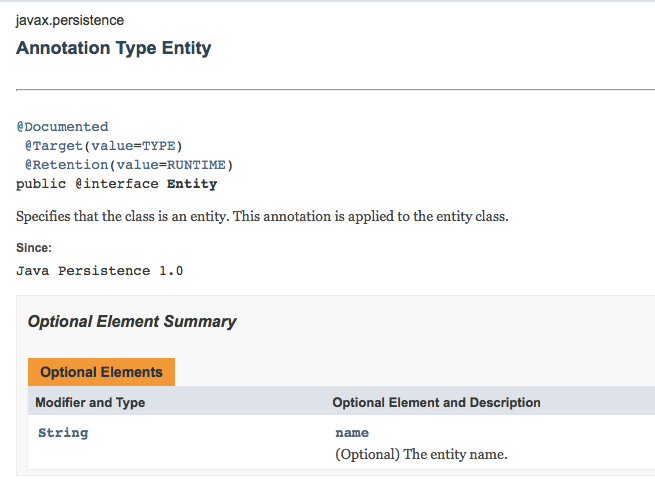Click the javax.persistence package label
This screenshot has height=482, width=655.
pos(70,20)
